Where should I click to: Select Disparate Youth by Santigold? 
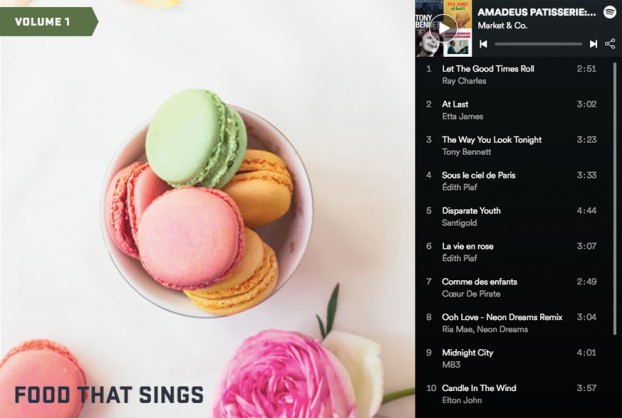513,217
